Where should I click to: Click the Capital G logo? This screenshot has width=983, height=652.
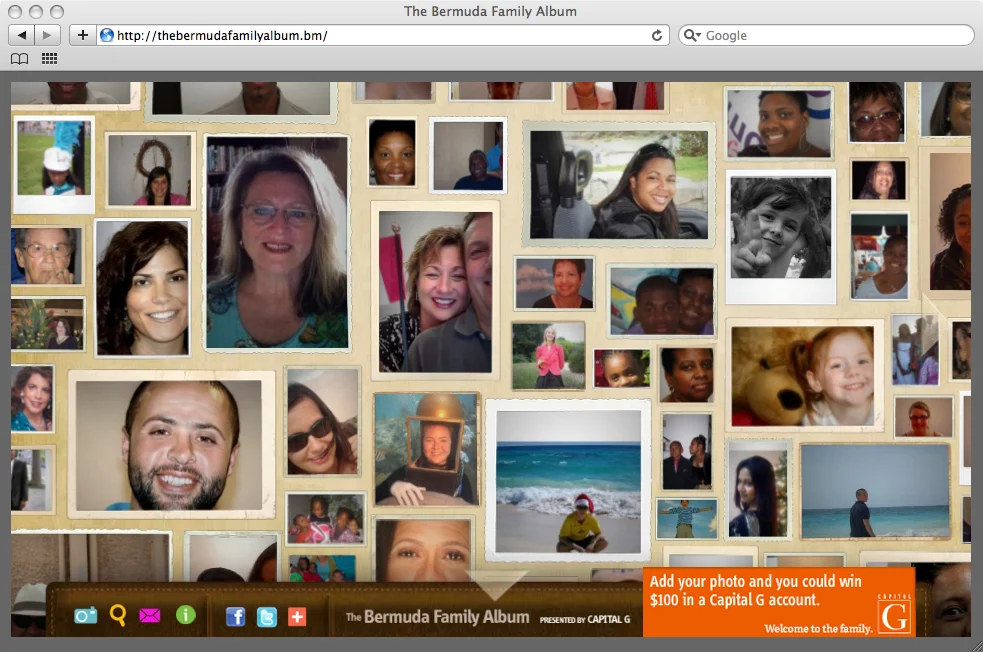click(x=894, y=614)
